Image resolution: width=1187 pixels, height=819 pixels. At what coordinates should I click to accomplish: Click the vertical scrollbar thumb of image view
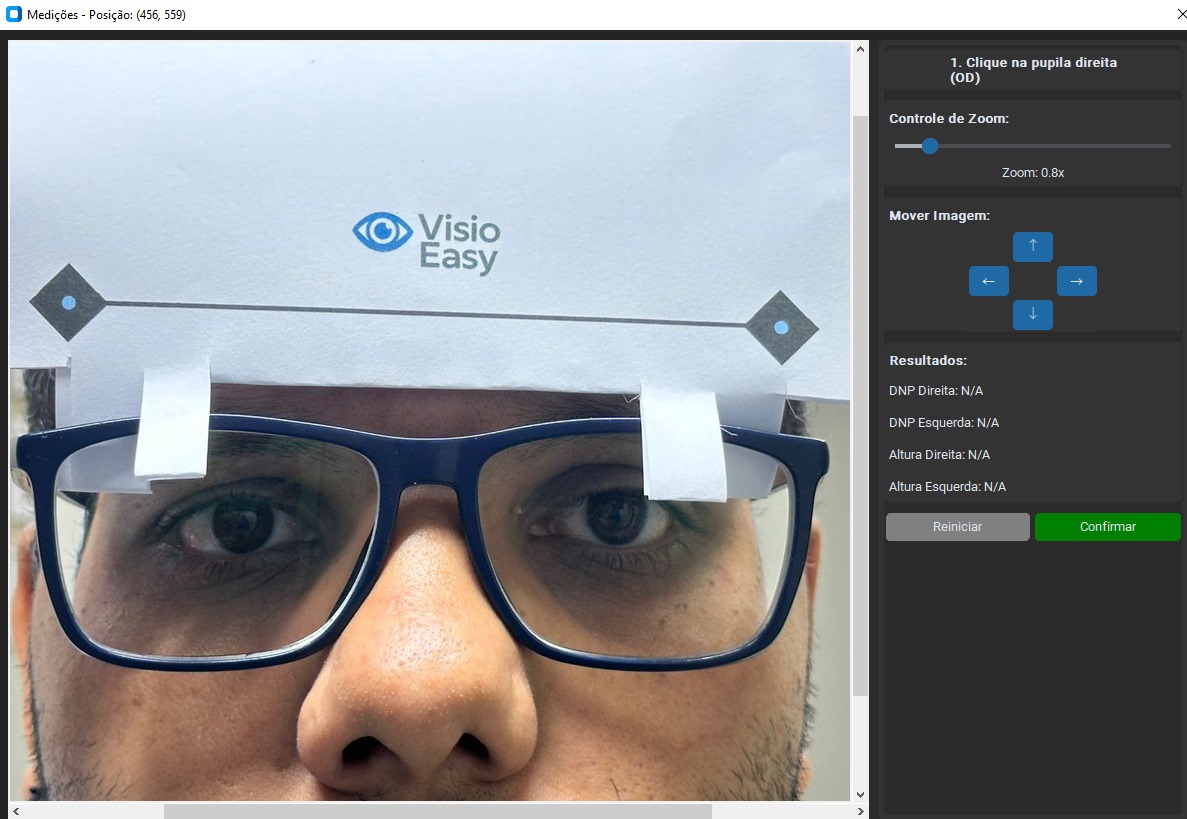(860, 406)
